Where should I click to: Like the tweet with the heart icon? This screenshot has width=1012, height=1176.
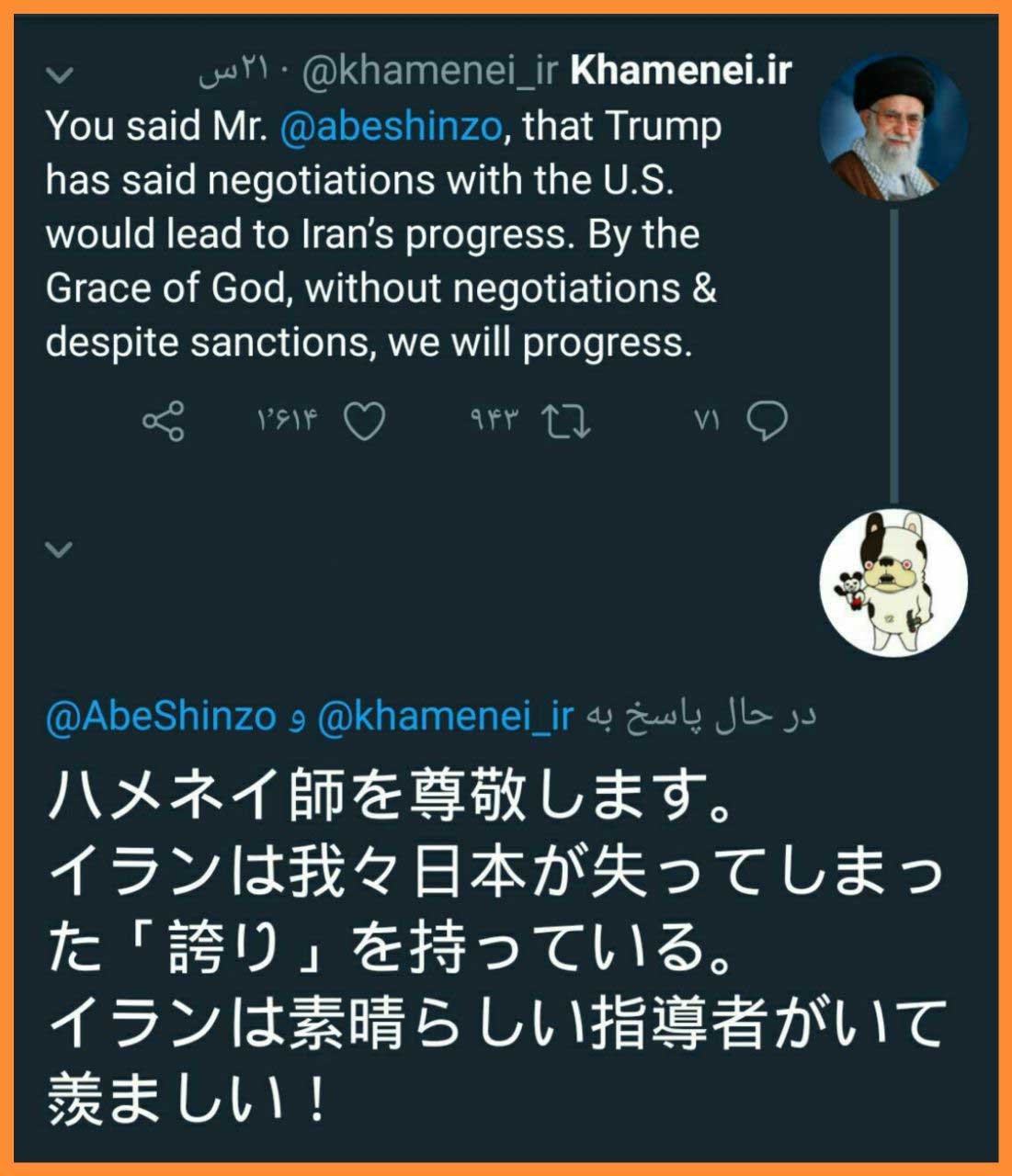click(365, 422)
